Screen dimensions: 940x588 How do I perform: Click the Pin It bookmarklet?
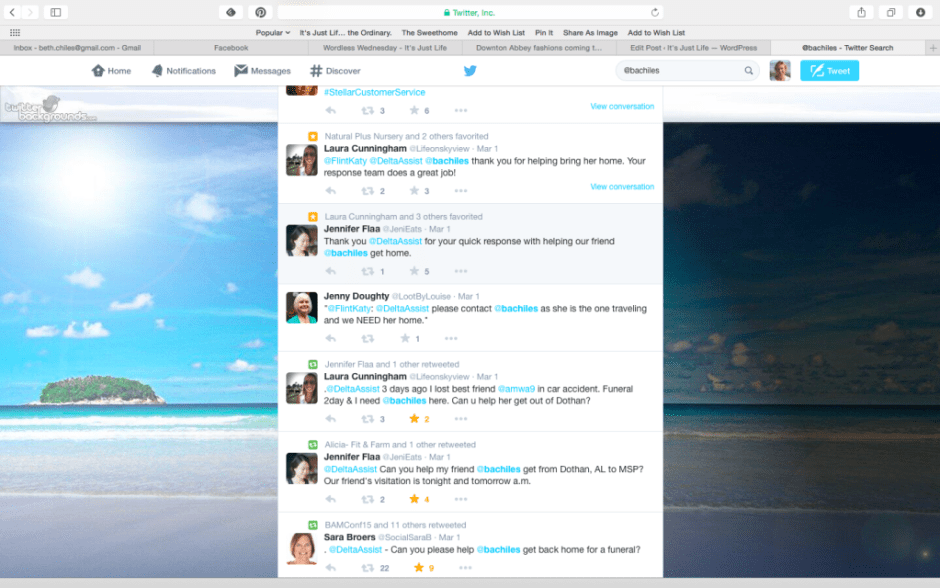pos(544,32)
